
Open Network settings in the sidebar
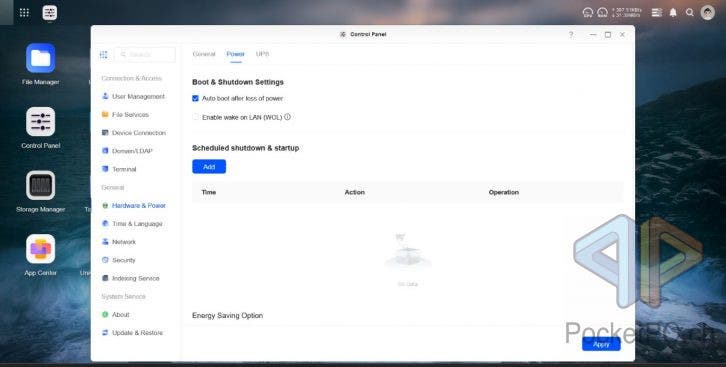pos(119,242)
